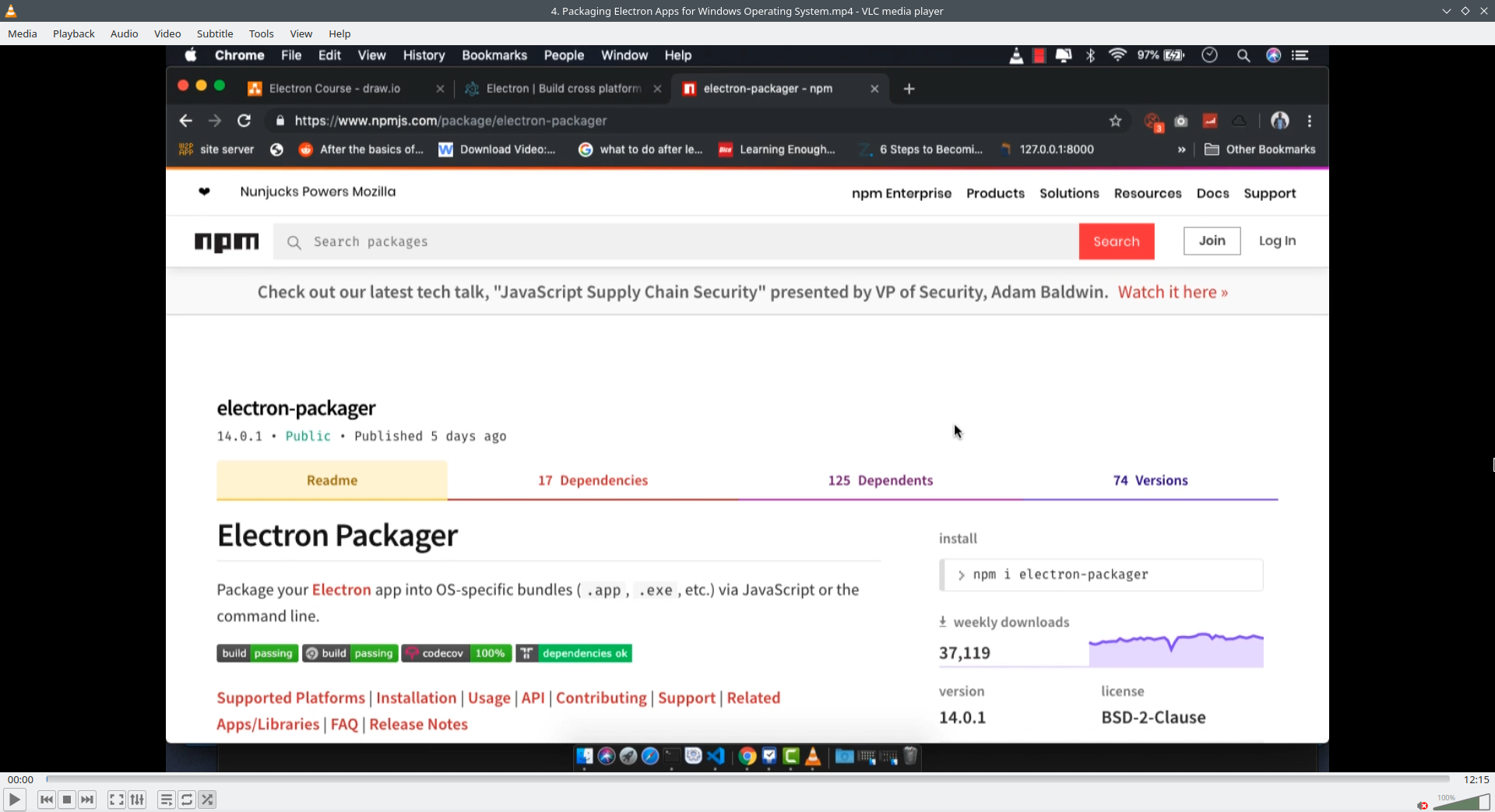Open the VLC Media menu
This screenshot has height=812, width=1495.
tap(23, 33)
